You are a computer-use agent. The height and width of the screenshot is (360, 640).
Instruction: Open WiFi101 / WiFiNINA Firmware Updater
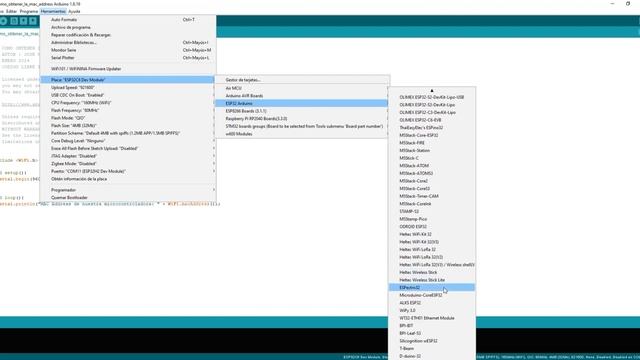pos(127,69)
